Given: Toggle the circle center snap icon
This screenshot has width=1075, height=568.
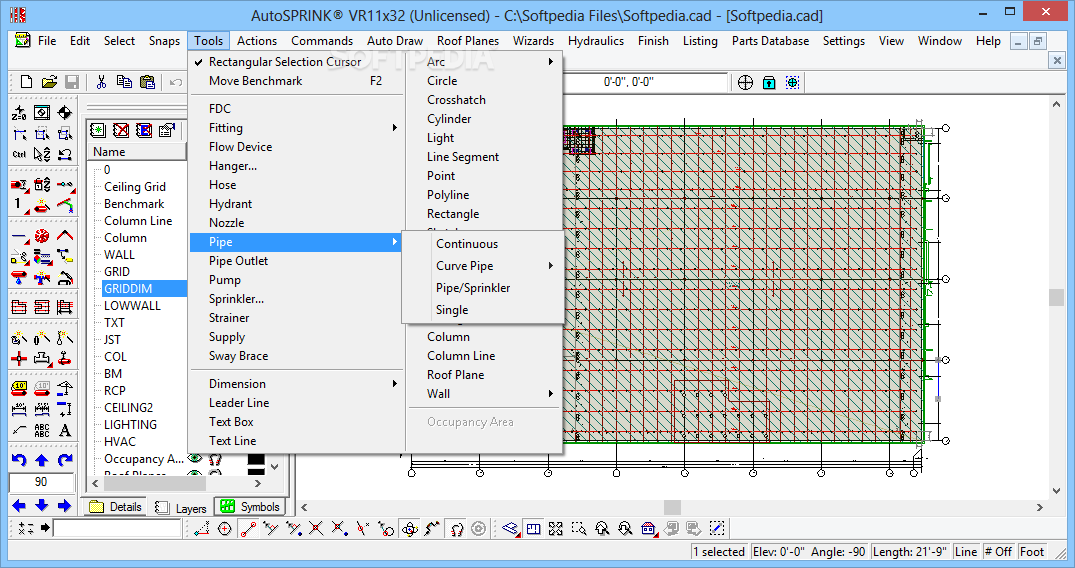Looking at the screenshot, I should point(224,528).
